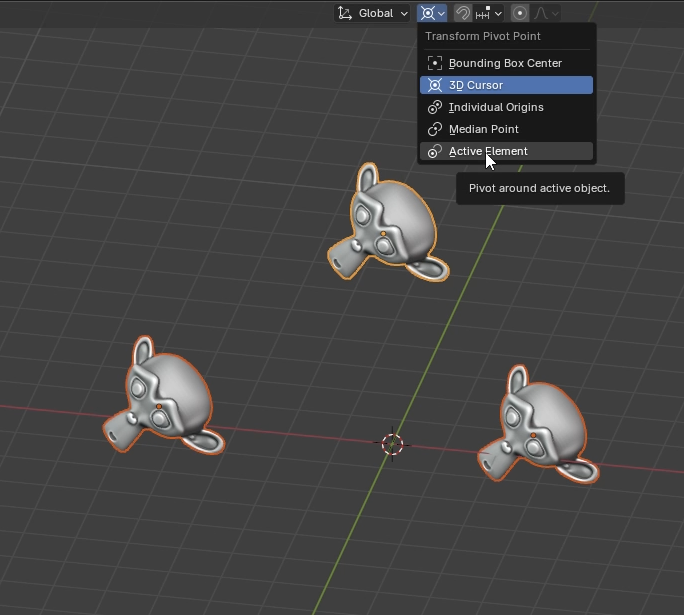The image size is (684, 615).
Task: Click the Median Point icon
Action: click(434, 129)
